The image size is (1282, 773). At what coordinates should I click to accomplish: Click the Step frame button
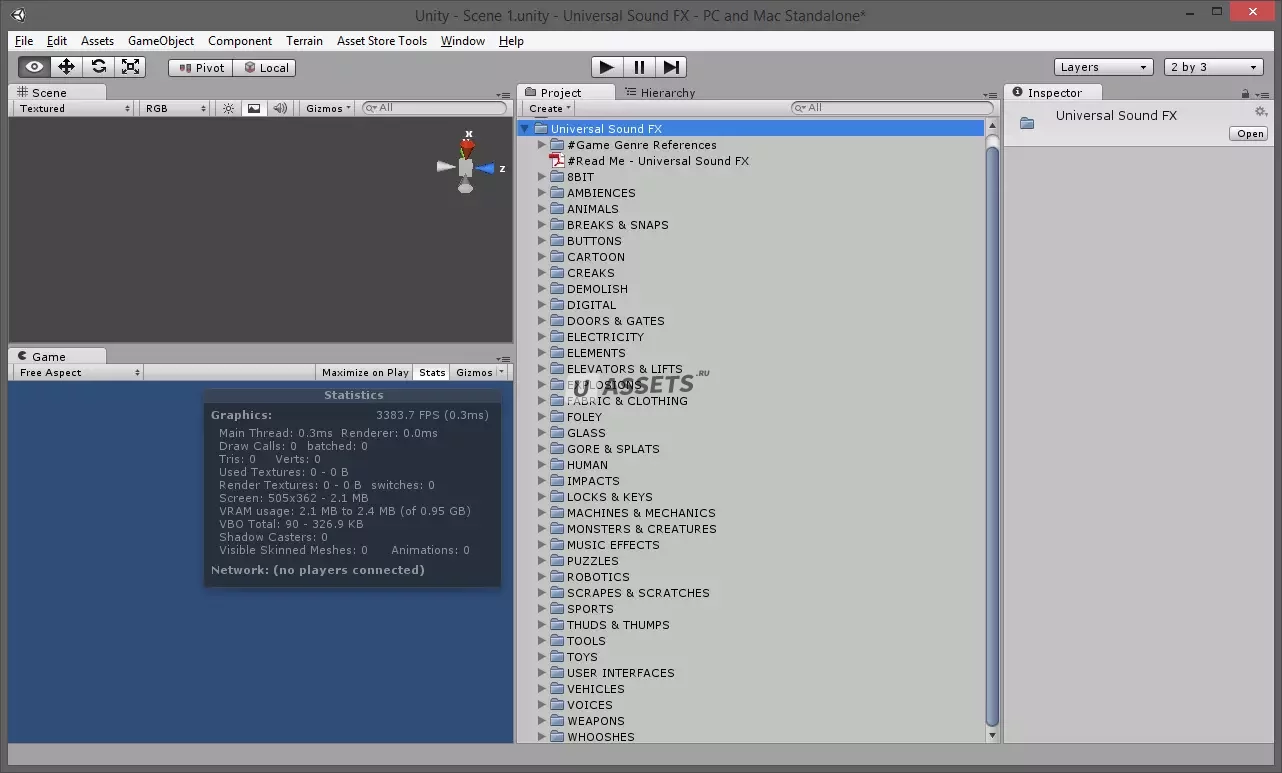671,67
